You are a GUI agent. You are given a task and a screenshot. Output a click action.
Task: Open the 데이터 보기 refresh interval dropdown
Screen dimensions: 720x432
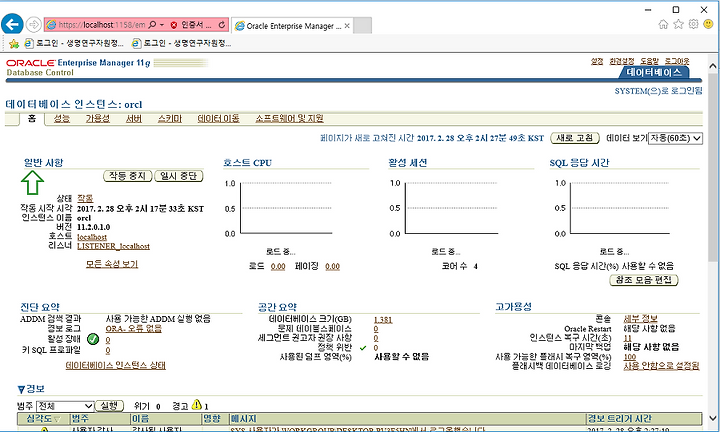675,138
